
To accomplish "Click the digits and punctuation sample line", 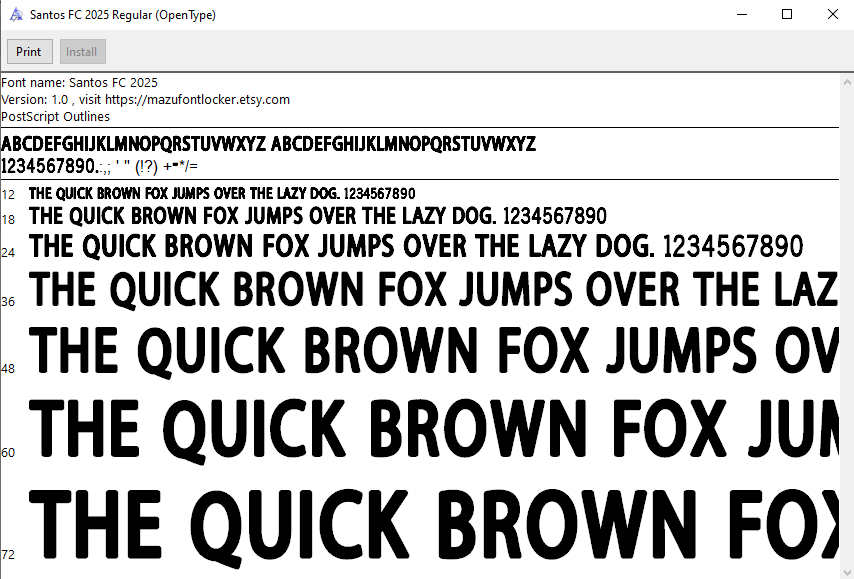I will (x=100, y=166).
